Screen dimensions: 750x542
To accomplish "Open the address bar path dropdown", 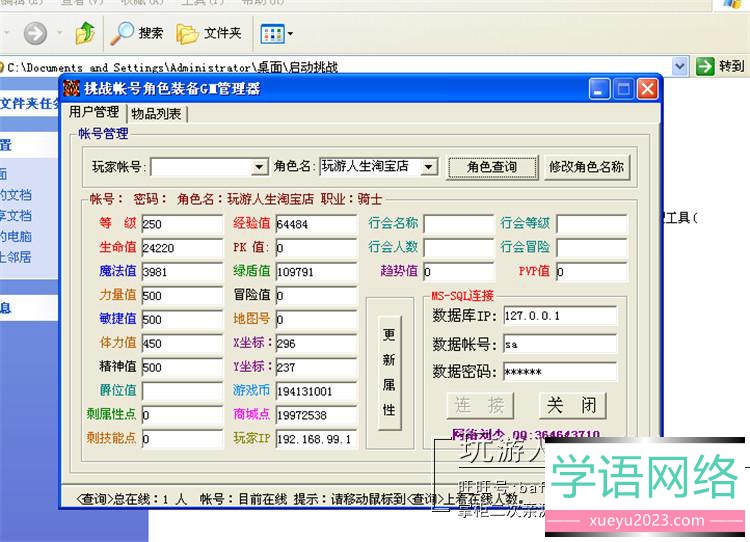I will [x=680, y=66].
